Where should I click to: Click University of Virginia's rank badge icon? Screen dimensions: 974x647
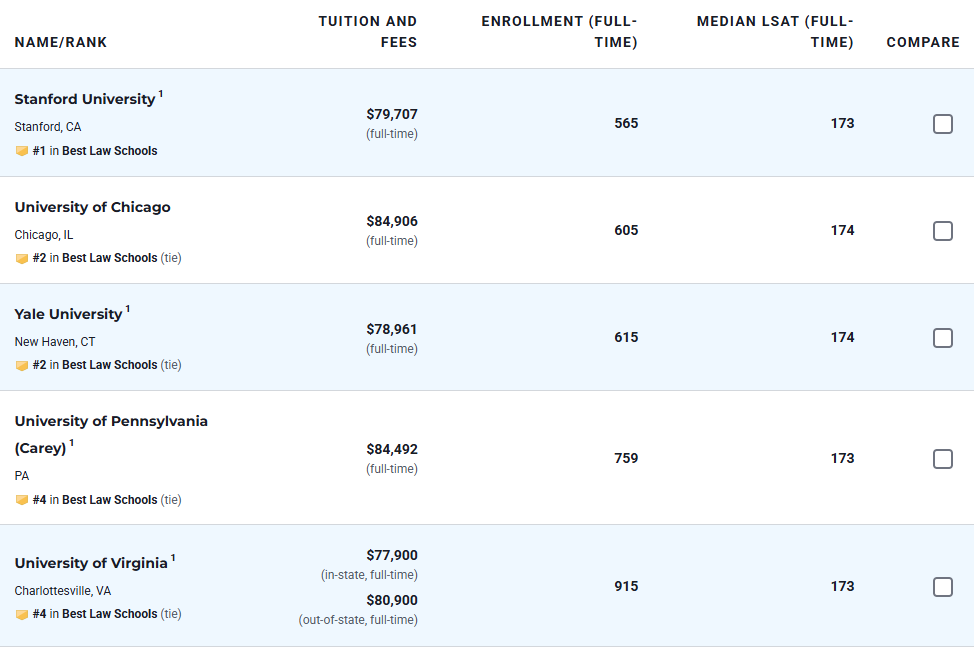pyautogui.click(x=21, y=614)
